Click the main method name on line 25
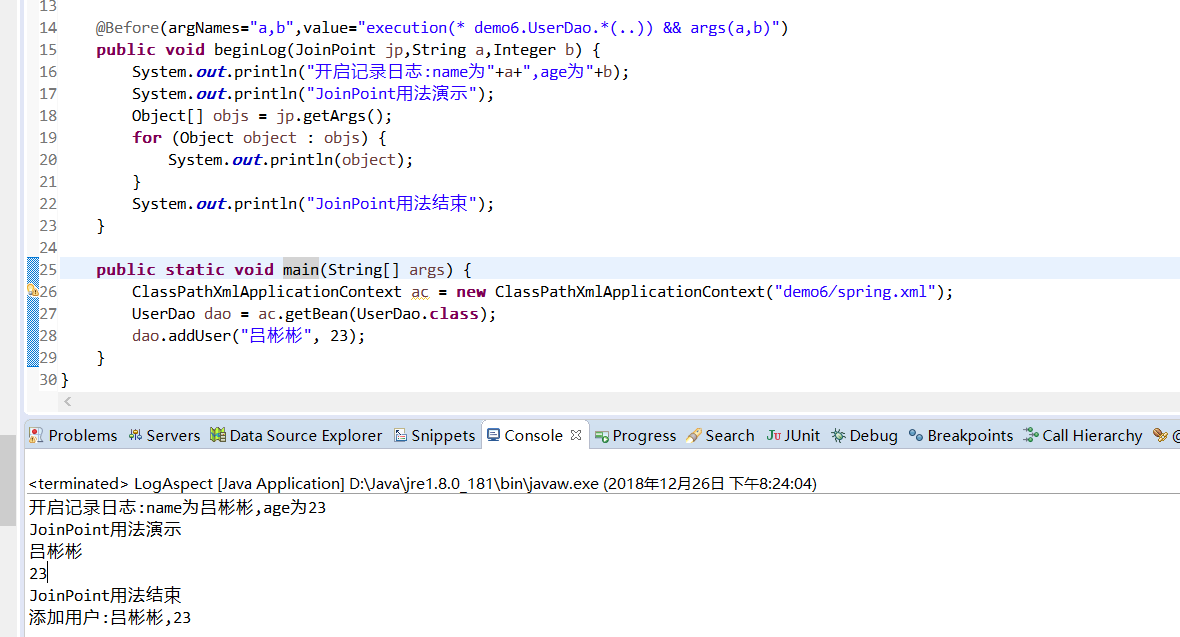This screenshot has height=637, width=1180. (300, 270)
